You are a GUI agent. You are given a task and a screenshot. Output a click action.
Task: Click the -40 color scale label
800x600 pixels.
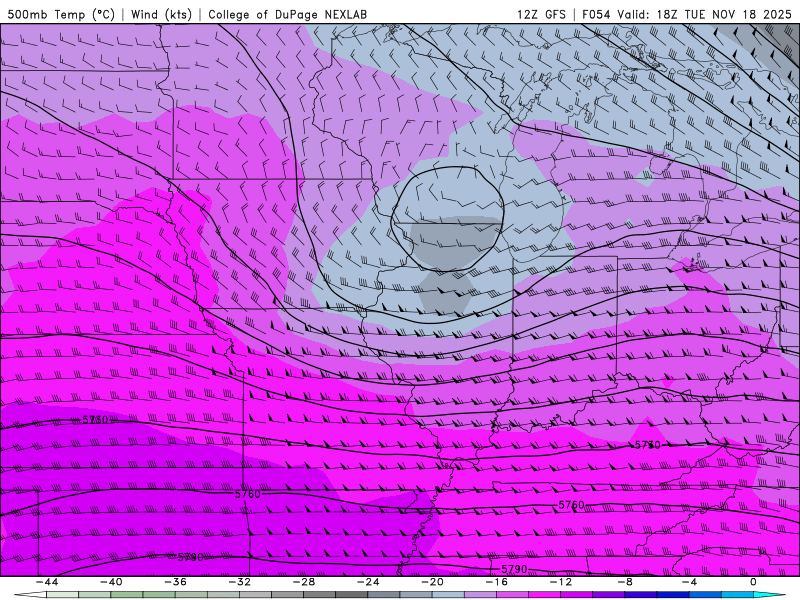click(x=111, y=582)
